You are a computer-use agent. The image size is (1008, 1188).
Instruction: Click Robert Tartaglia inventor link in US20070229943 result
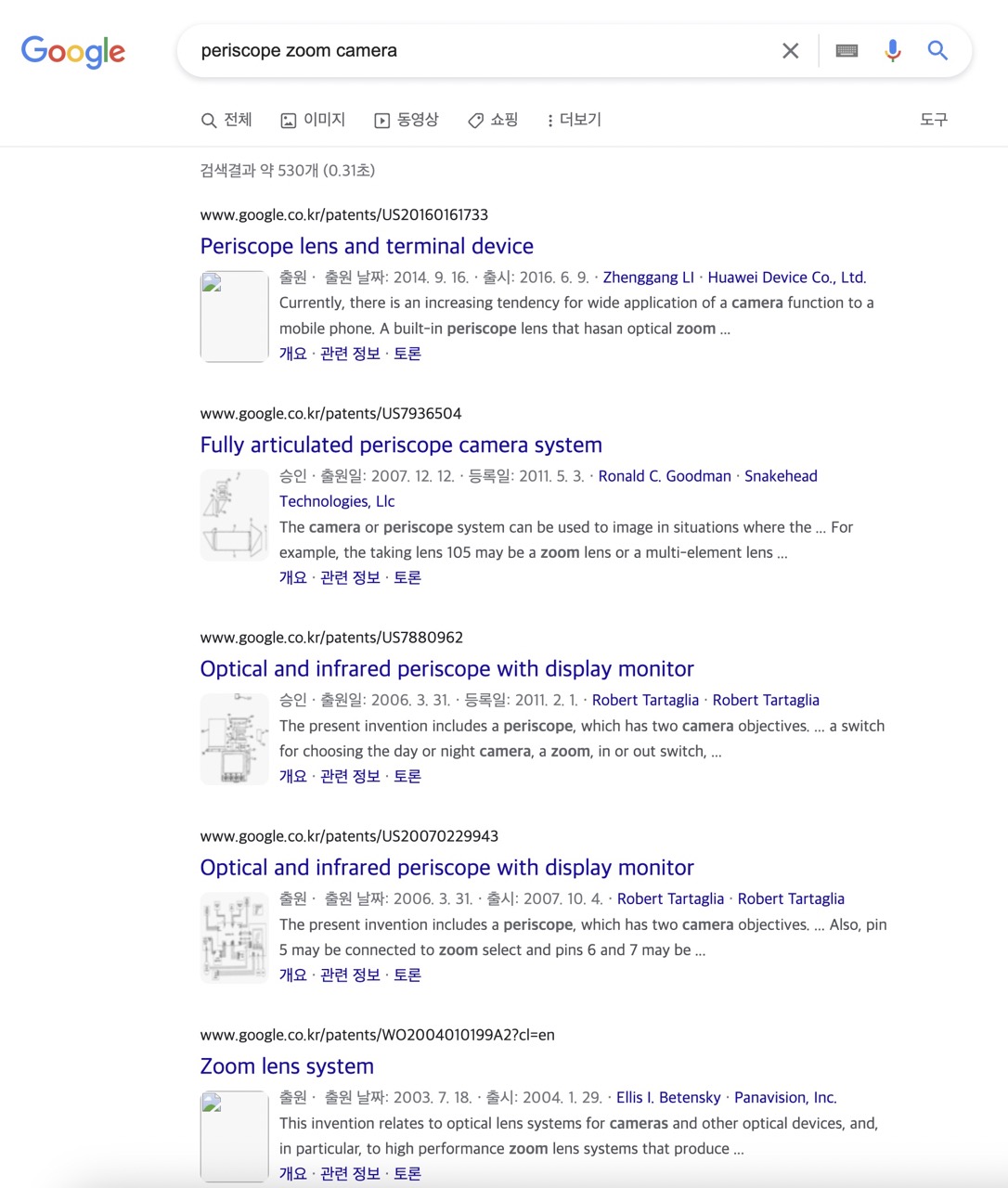(670, 898)
